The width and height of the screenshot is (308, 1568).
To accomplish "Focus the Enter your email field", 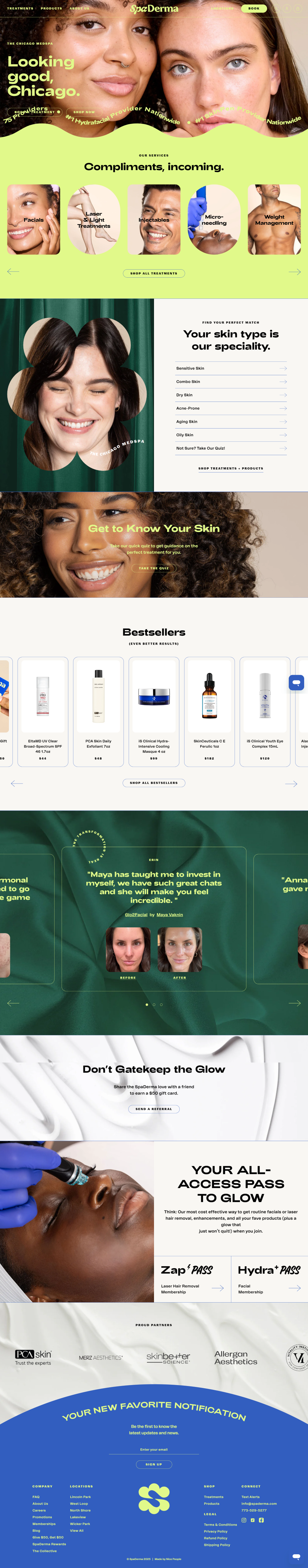I will click(x=154, y=1449).
